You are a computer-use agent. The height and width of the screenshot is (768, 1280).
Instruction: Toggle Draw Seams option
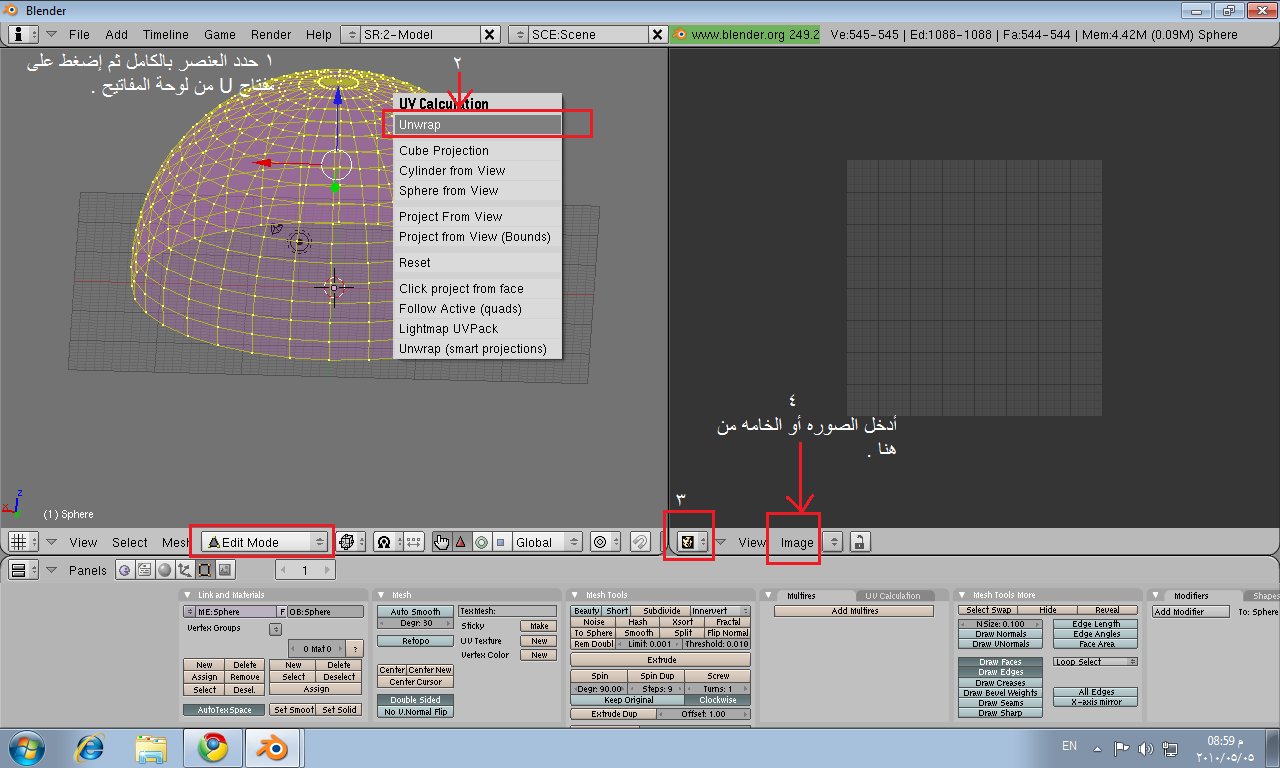1000,703
